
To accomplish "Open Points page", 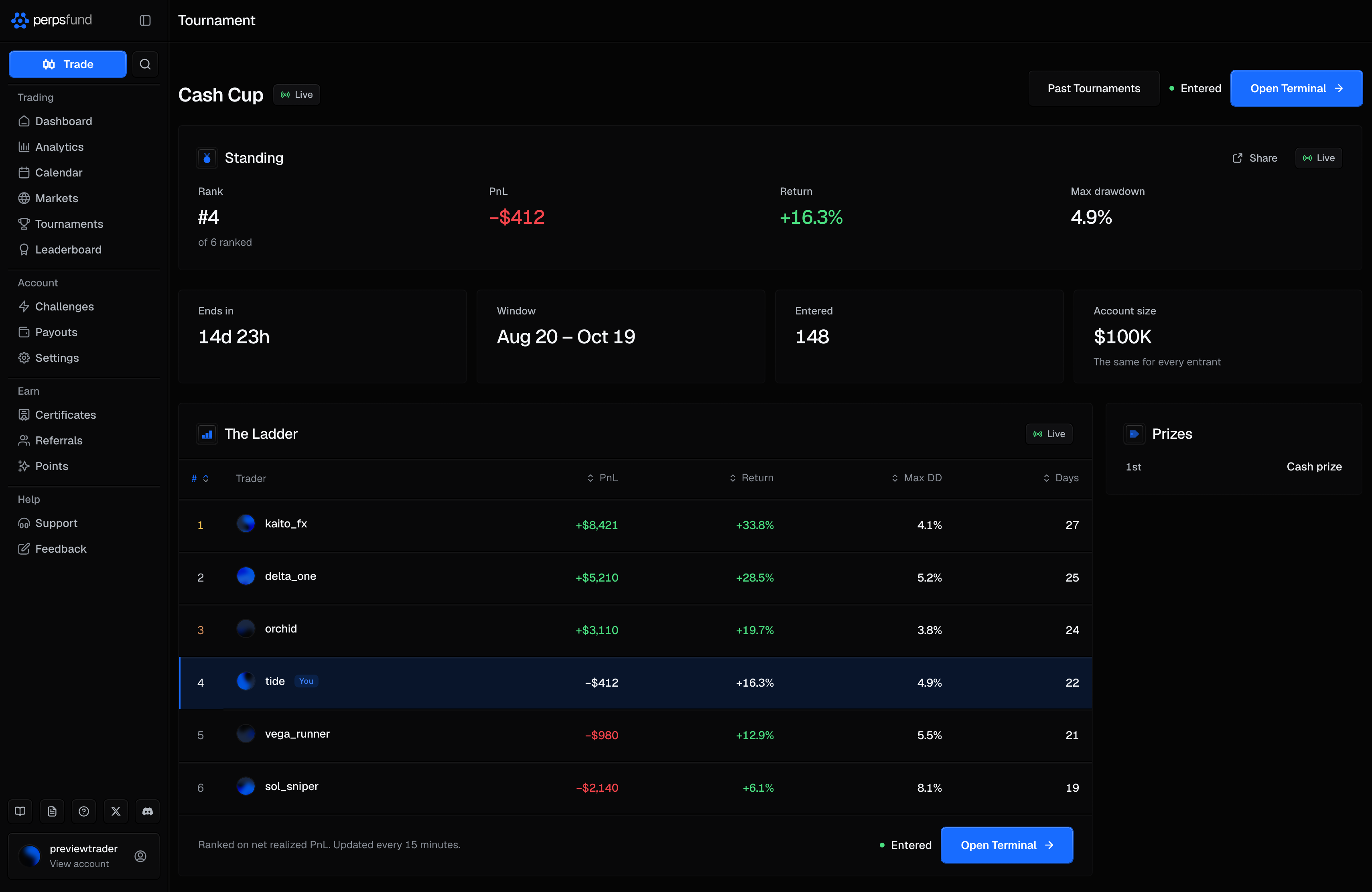I will pyautogui.click(x=84, y=466).
